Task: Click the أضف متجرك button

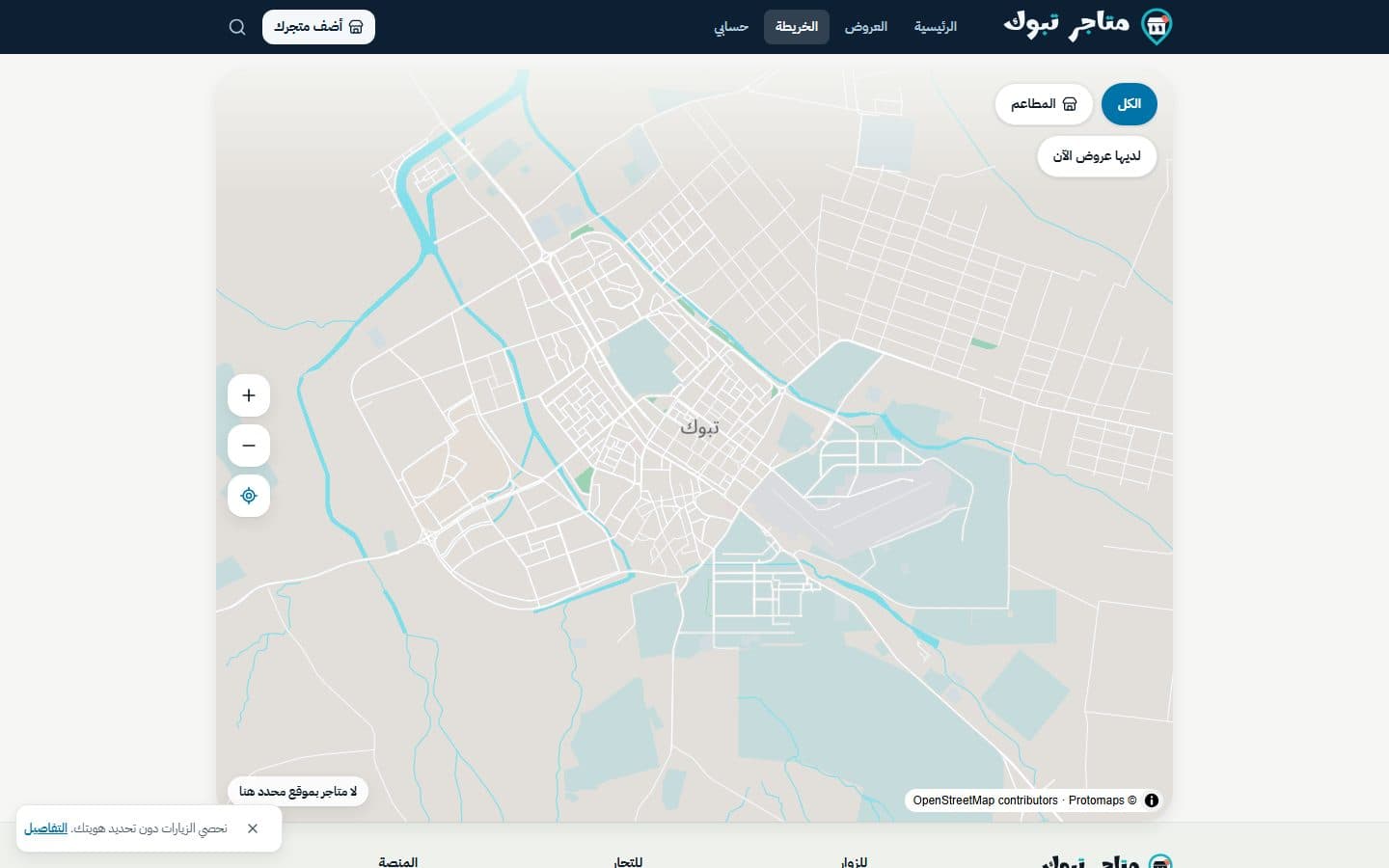Action: click(x=318, y=27)
